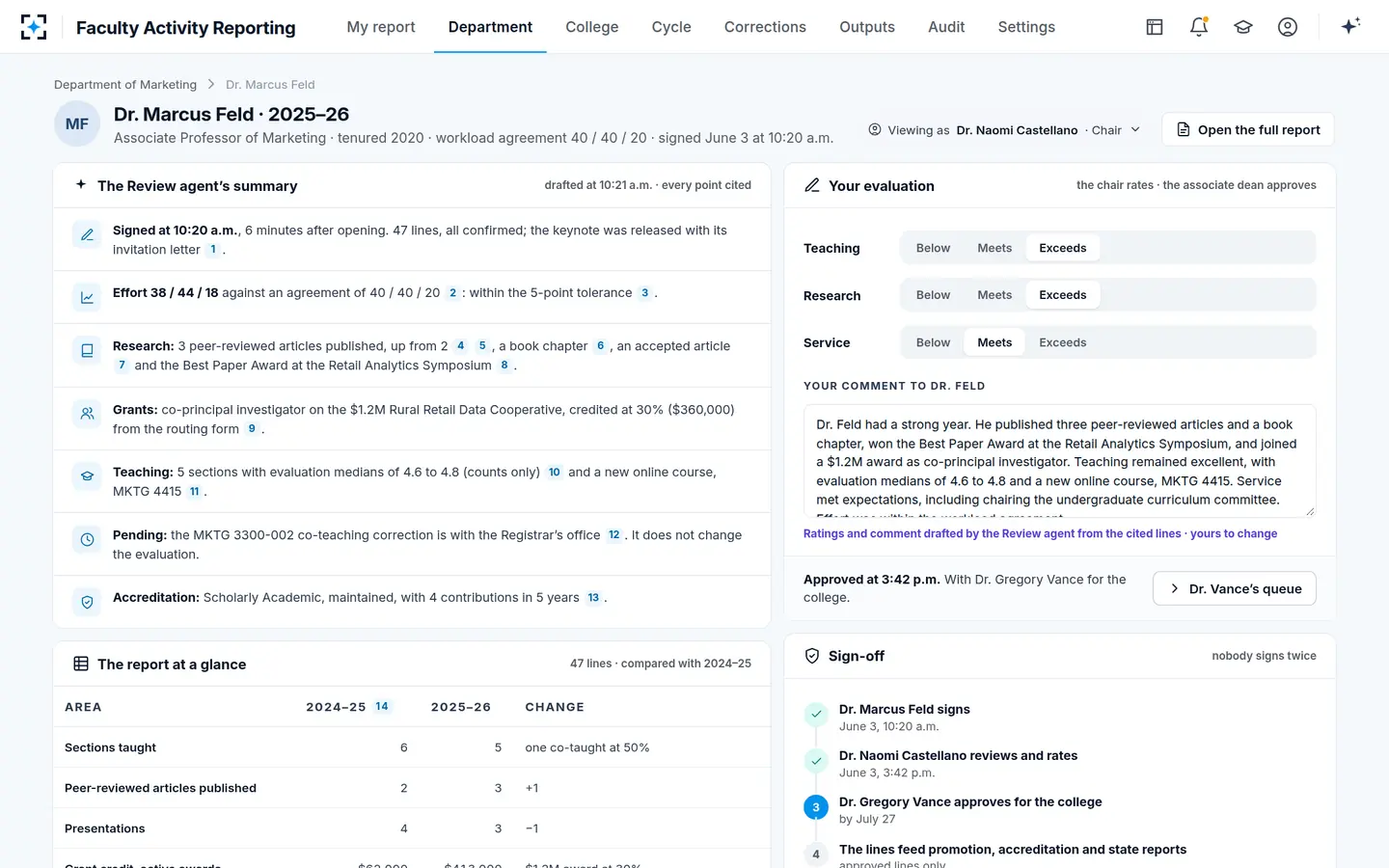Click the clock icon beside the Pending line
Image resolution: width=1389 pixels, height=868 pixels.
tap(87, 539)
